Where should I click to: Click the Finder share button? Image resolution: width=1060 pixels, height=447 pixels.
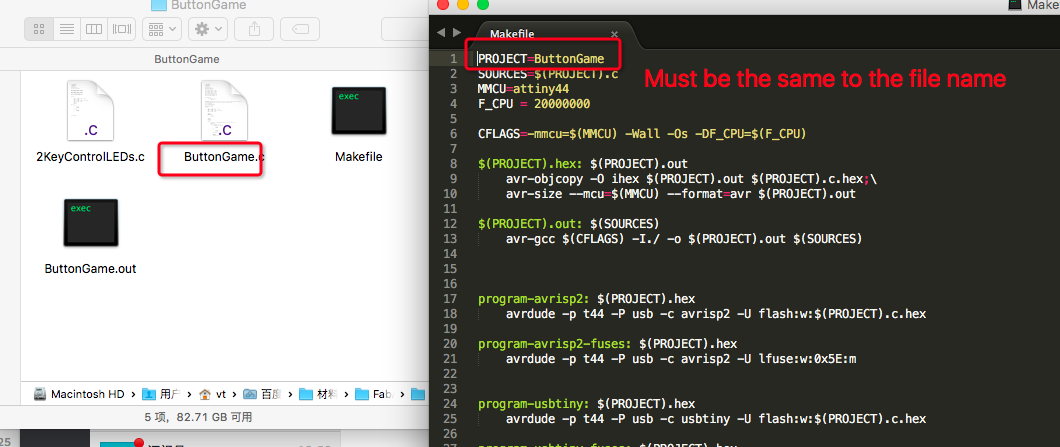pyautogui.click(x=254, y=29)
